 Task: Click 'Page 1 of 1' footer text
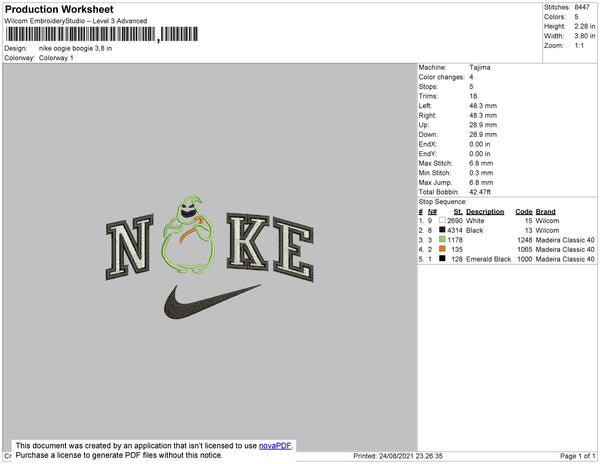point(577,456)
